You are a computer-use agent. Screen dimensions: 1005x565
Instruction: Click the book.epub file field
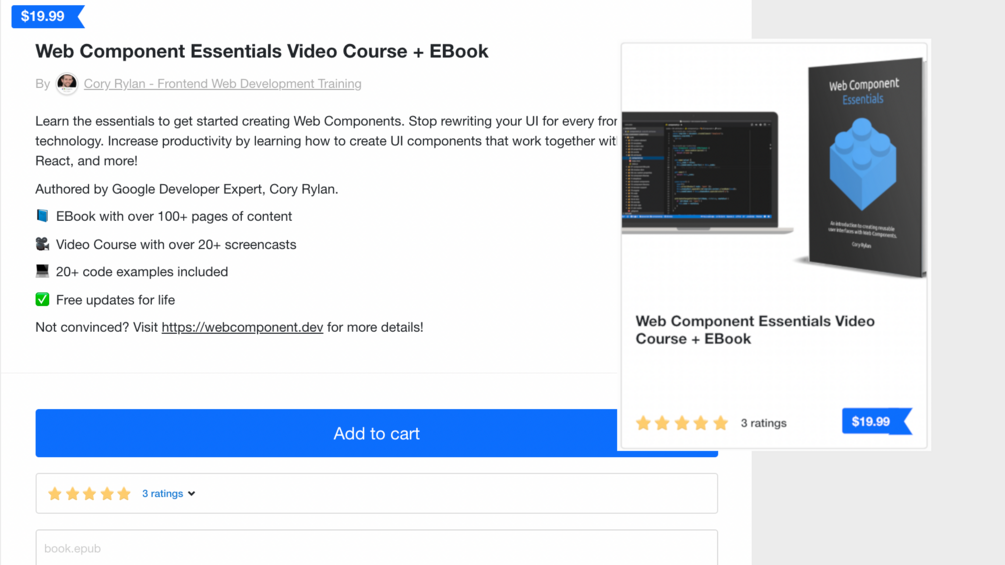click(x=376, y=548)
